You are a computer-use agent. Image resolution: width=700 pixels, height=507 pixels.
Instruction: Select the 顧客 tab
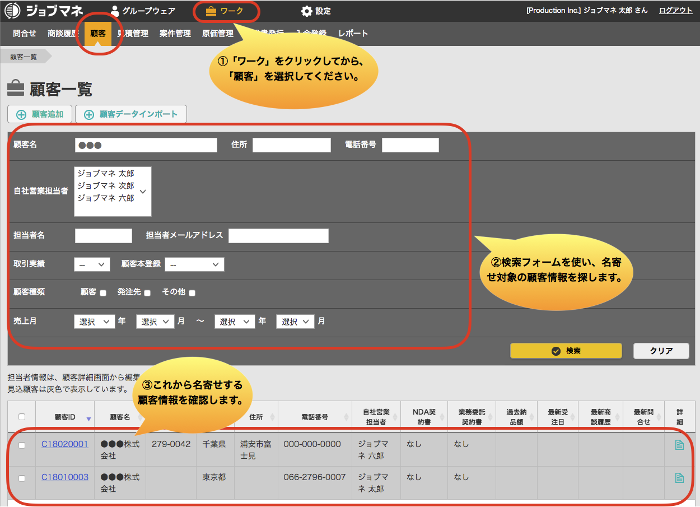[x=98, y=33]
